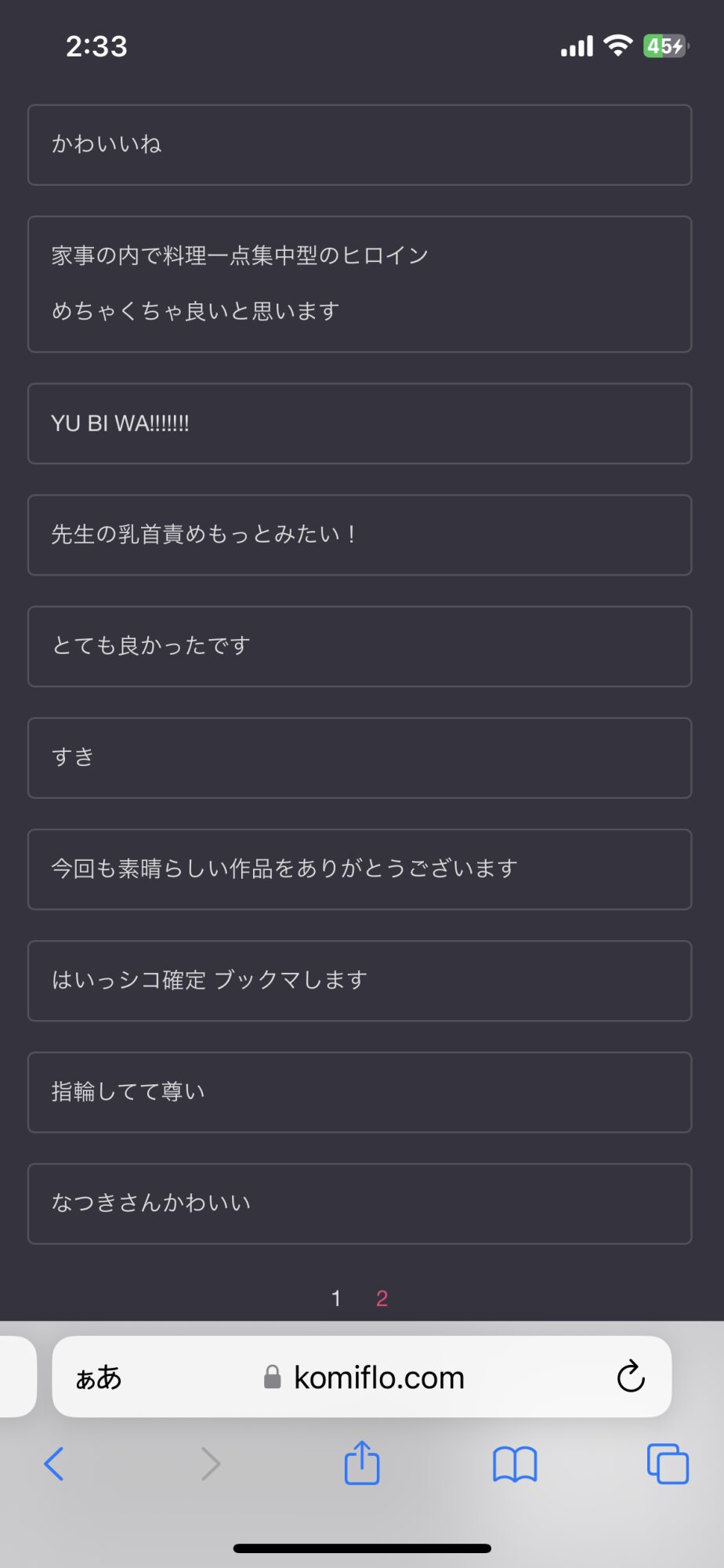This screenshot has height=1568, width=724.
Task: Tap the 指輪してて尊い comment
Action: 360,1092
